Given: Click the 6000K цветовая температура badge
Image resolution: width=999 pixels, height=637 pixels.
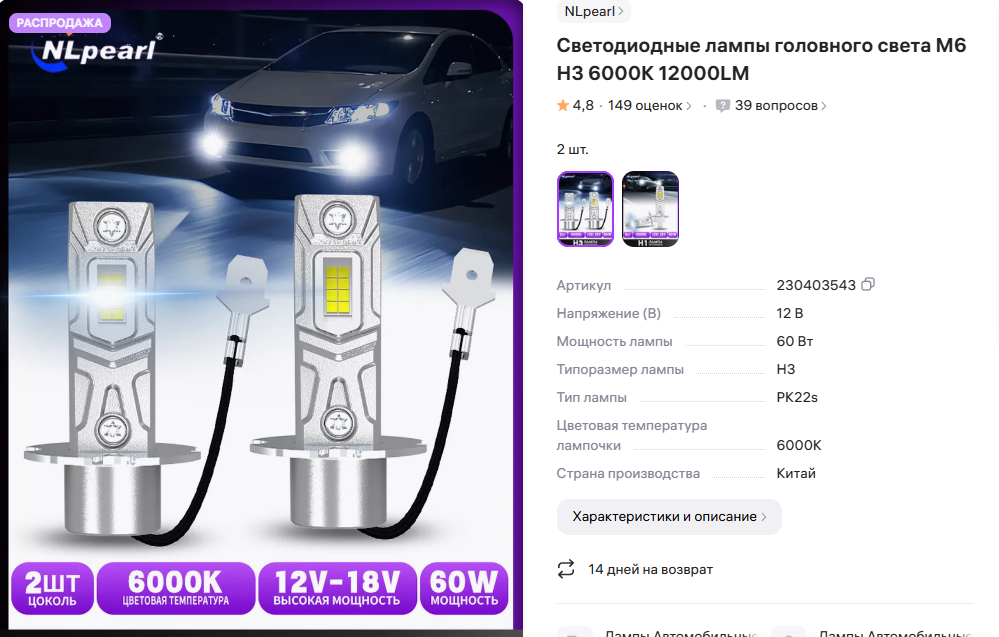Looking at the screenshot, I should (x=176, y=588).
